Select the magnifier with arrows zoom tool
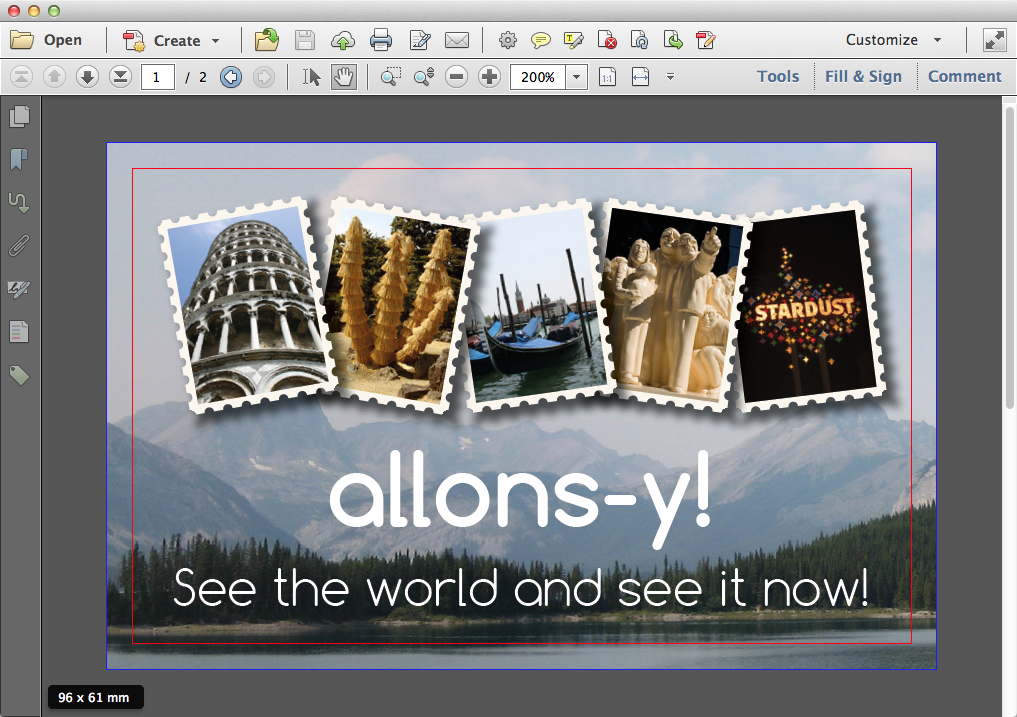 (x=424, y=77)
